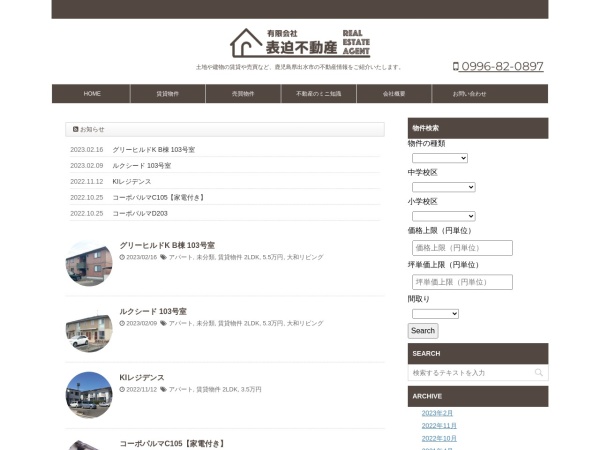This screenshot has height=450, width=600.
Task: Open news item グリーヒルドK B棟 103号室 dated 2023.02.16
Action: pos(153,150)
